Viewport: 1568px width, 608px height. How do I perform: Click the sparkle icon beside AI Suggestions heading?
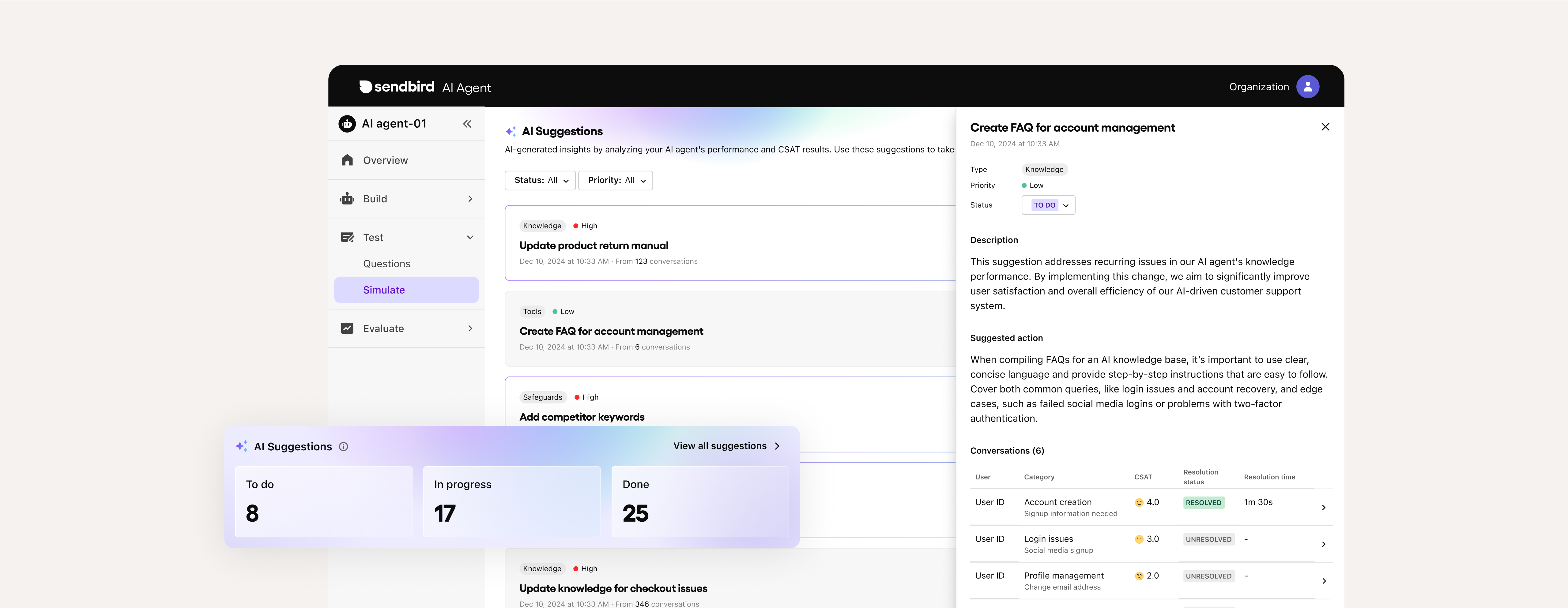[511, 131]
